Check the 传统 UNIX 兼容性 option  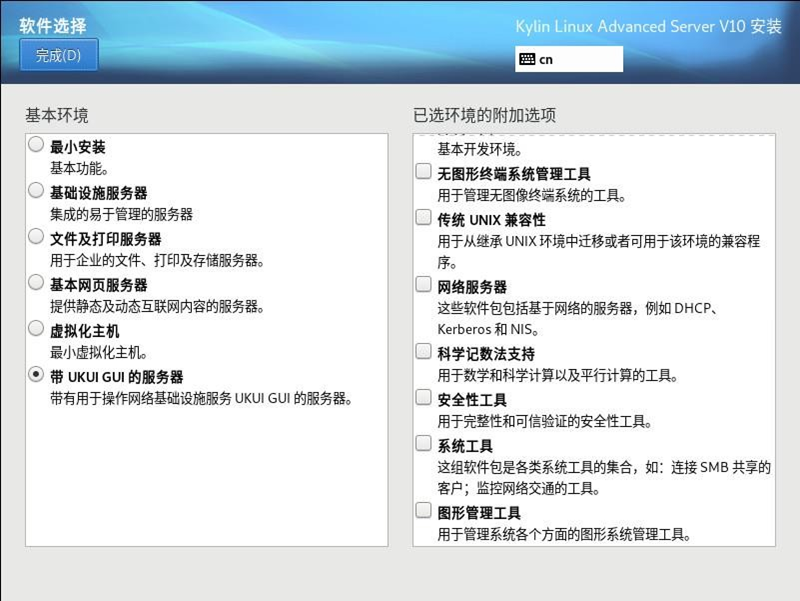[x=423, y=217]
